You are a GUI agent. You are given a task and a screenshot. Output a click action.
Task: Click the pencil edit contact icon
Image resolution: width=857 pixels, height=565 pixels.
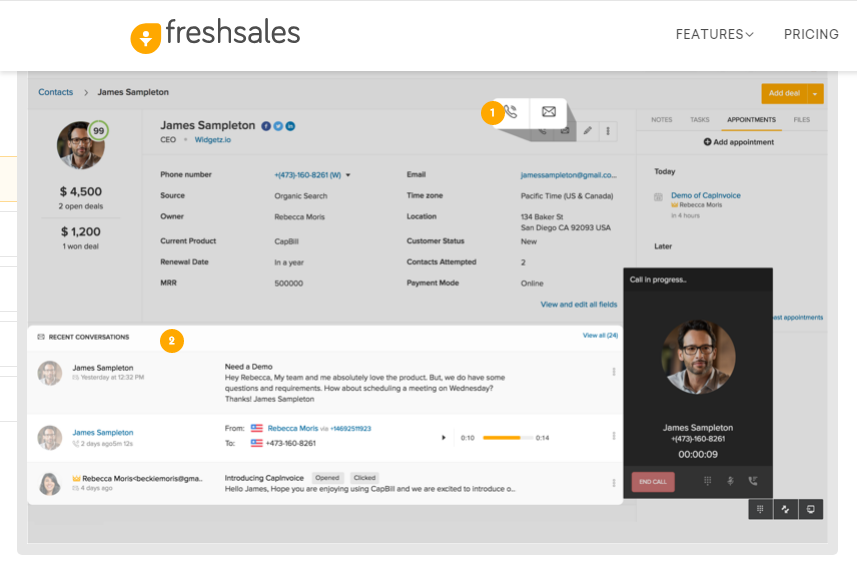(x=588, y=131)
